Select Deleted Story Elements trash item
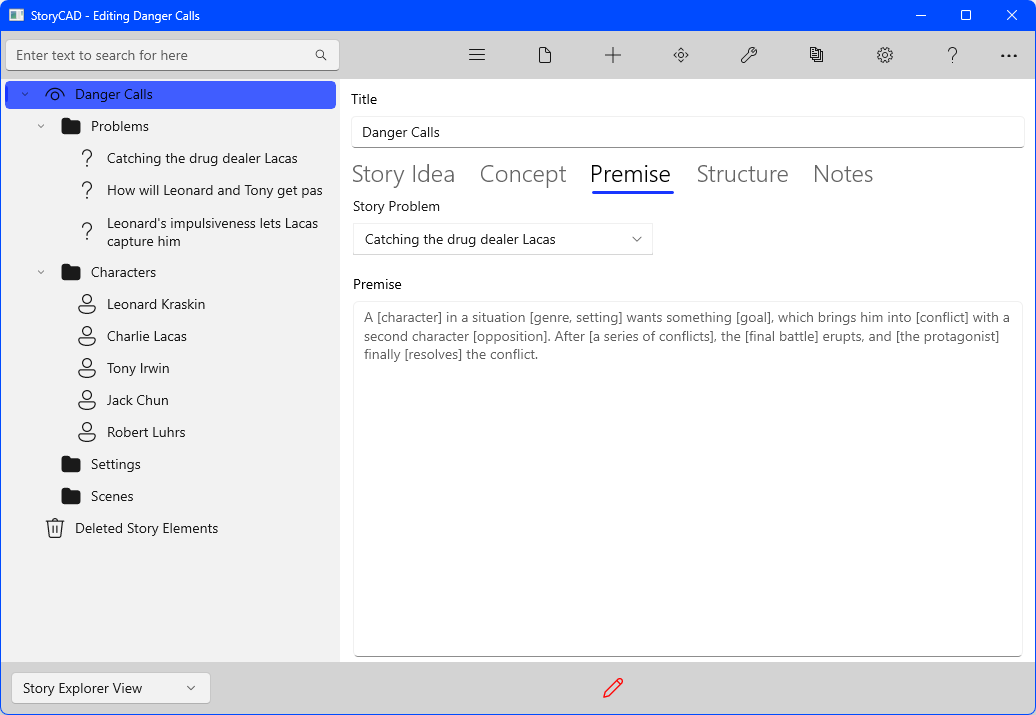Viewport: 1036px width, 715px height. 146,528
